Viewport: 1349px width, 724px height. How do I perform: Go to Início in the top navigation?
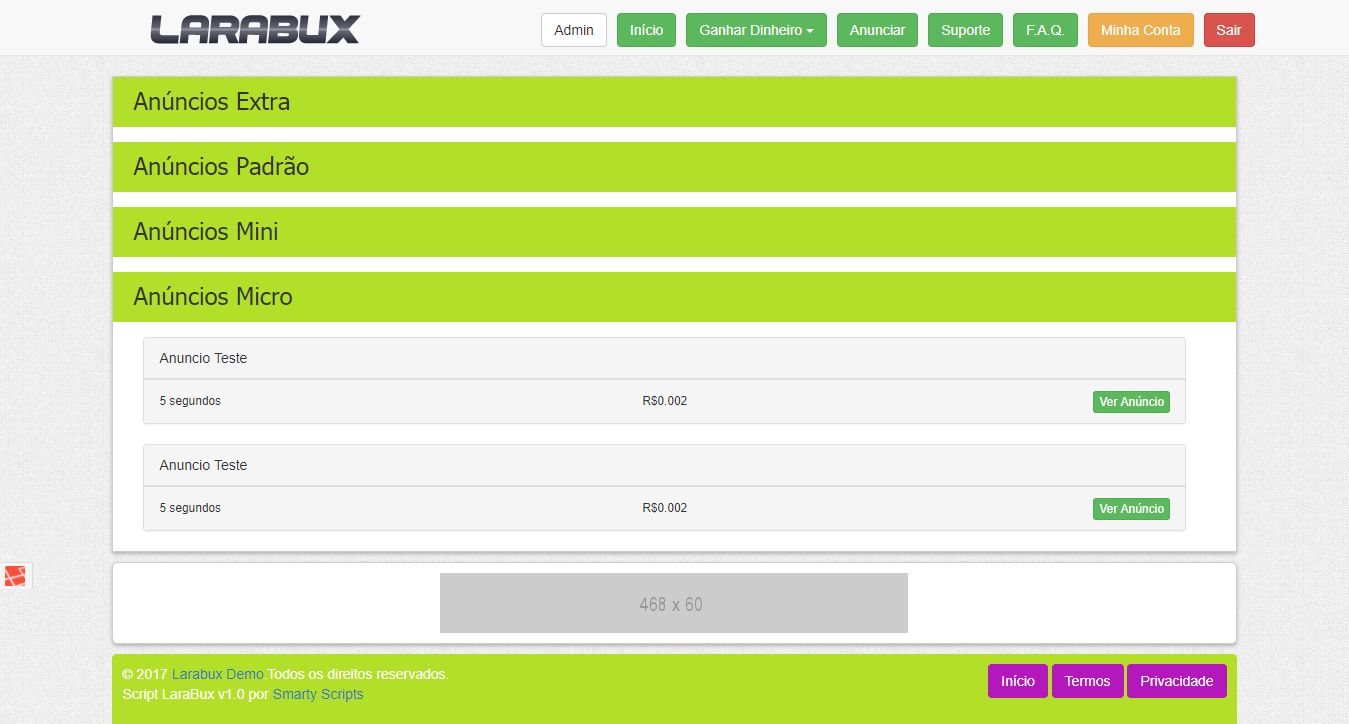pyautogui.click(x=647, y=30)
